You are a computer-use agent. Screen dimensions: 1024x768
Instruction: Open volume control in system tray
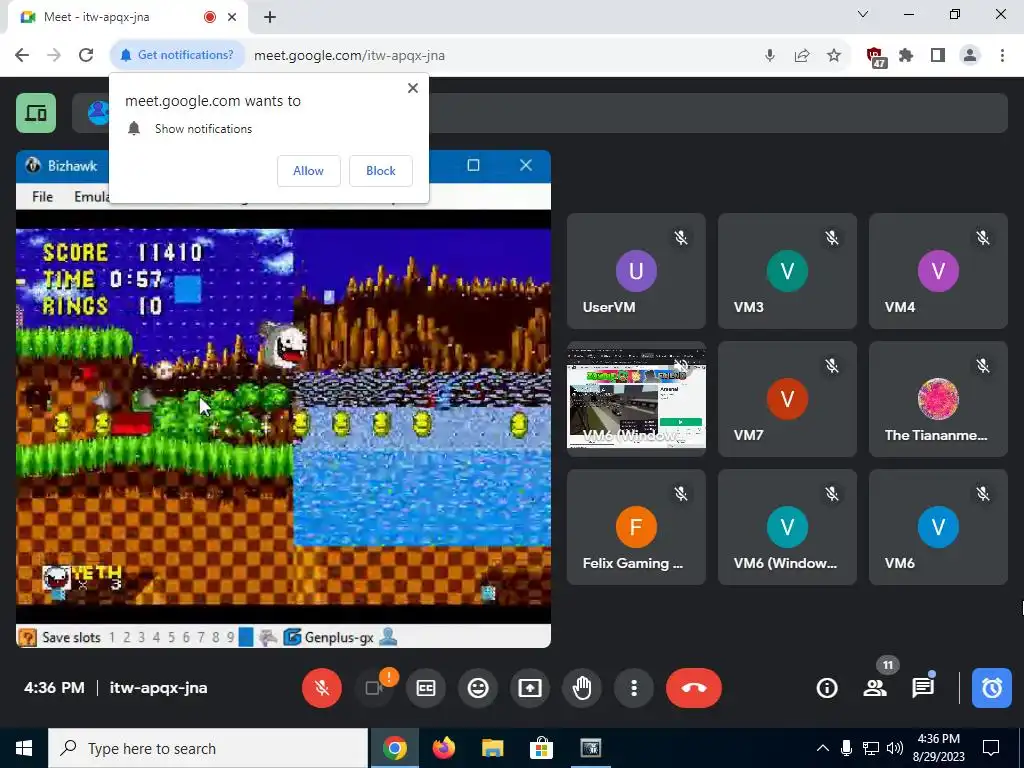pyautogui.click(x=895, y=748)
